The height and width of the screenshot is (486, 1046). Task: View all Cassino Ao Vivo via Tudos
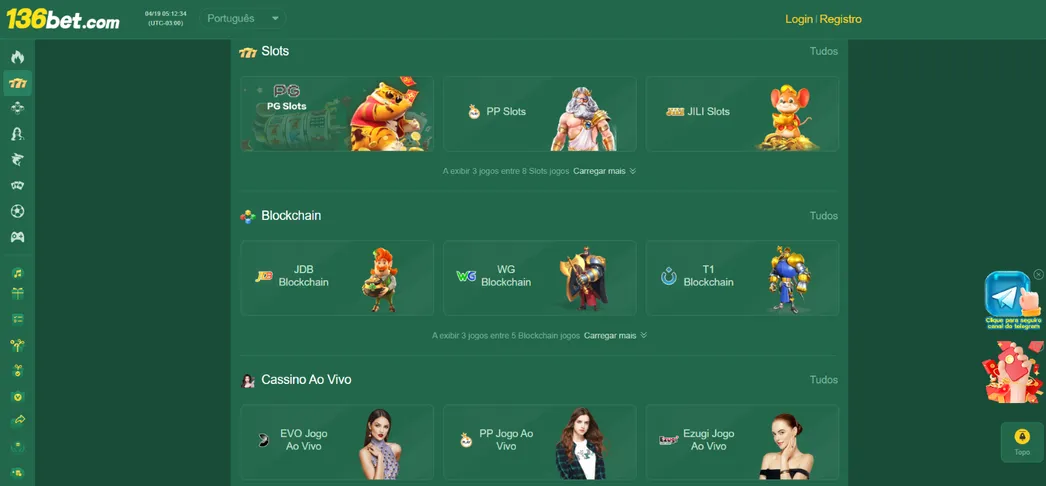(823, 380)
